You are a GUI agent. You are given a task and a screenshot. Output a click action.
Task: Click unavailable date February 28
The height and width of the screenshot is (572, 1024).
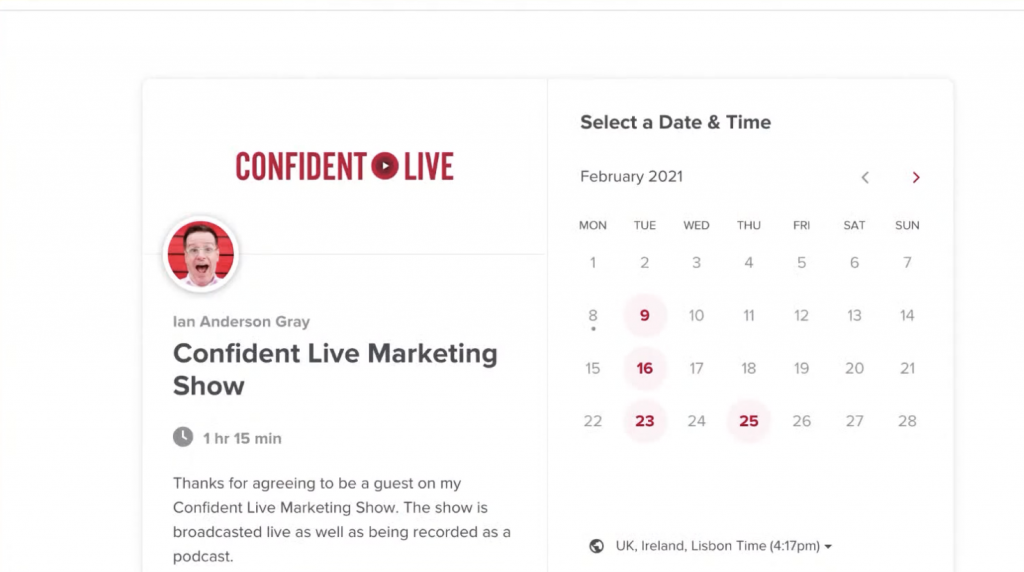(906, 421)
